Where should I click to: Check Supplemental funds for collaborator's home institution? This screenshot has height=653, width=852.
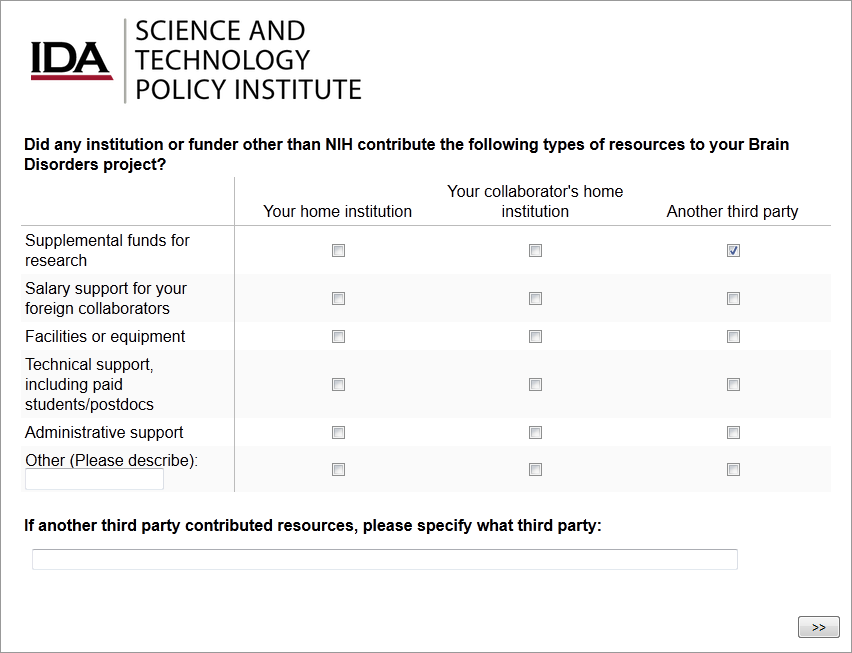click(535, 251)
